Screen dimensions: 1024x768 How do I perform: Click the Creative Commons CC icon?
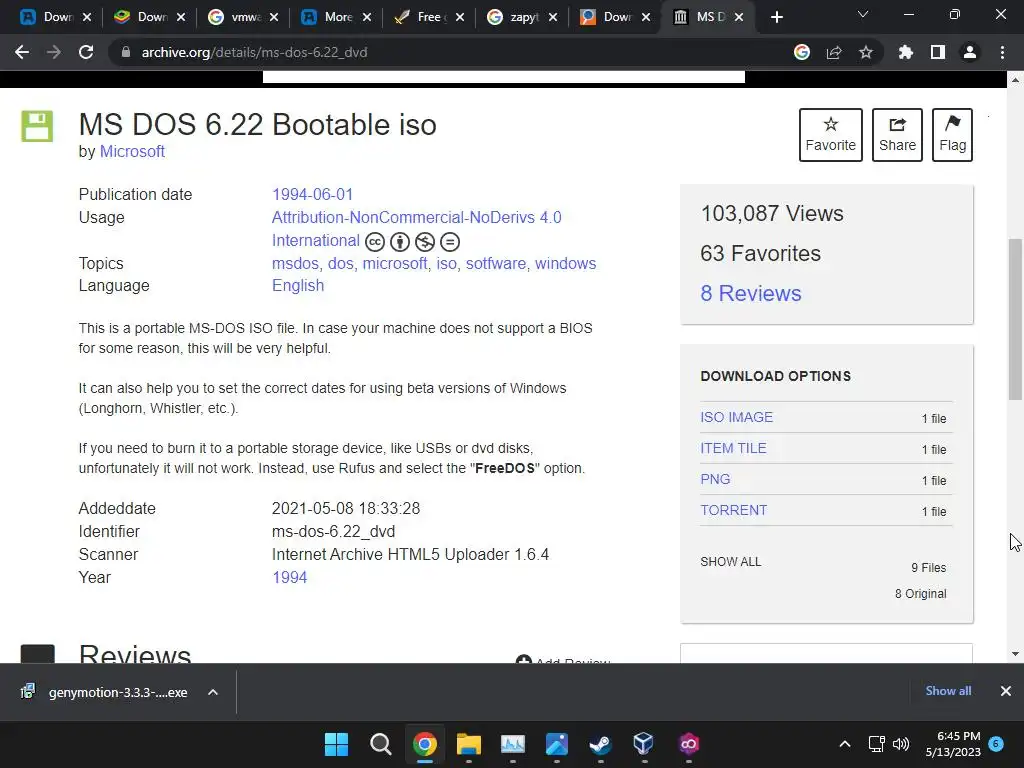pos(374,242)
